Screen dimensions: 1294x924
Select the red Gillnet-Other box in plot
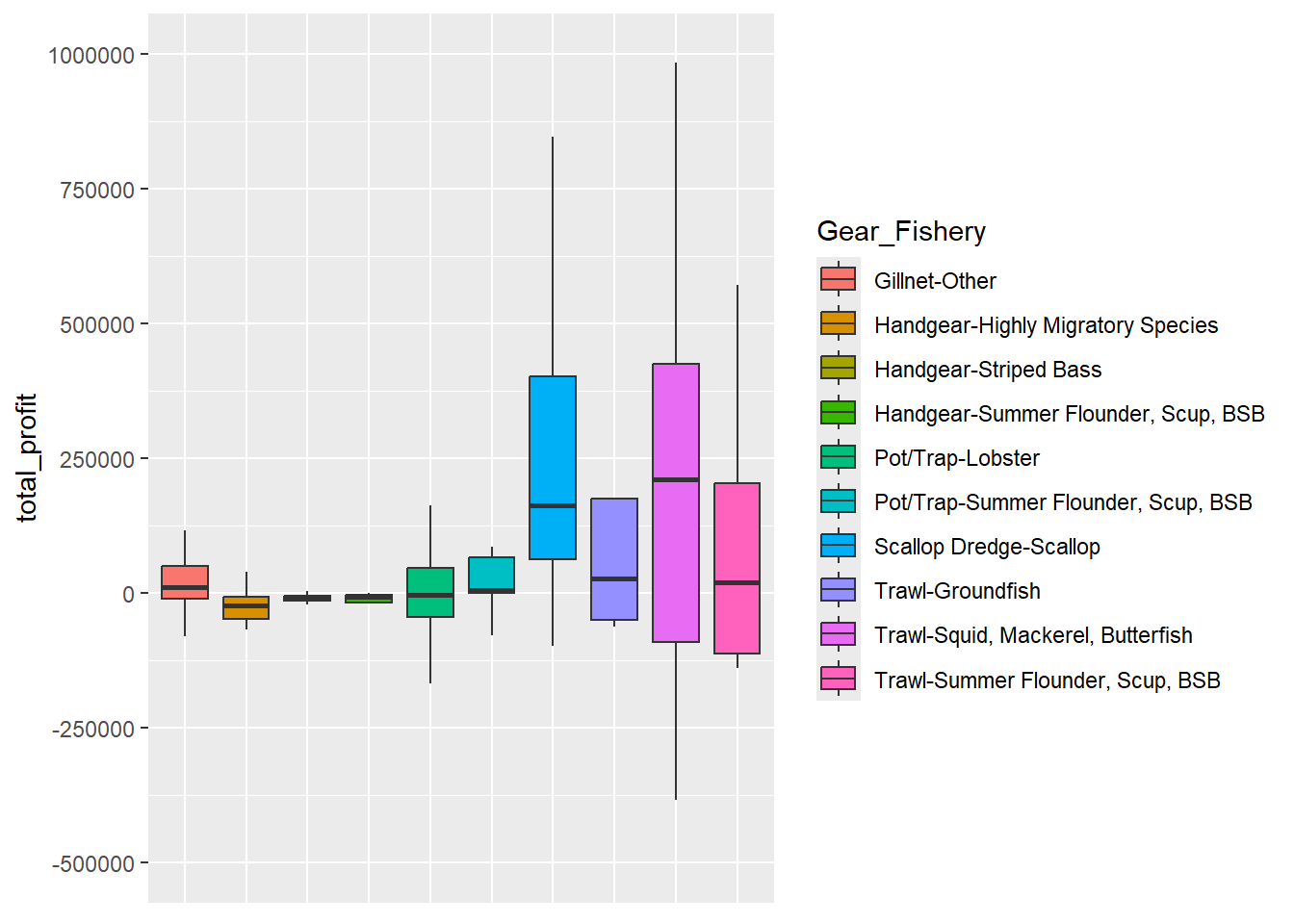pos(185,576)
